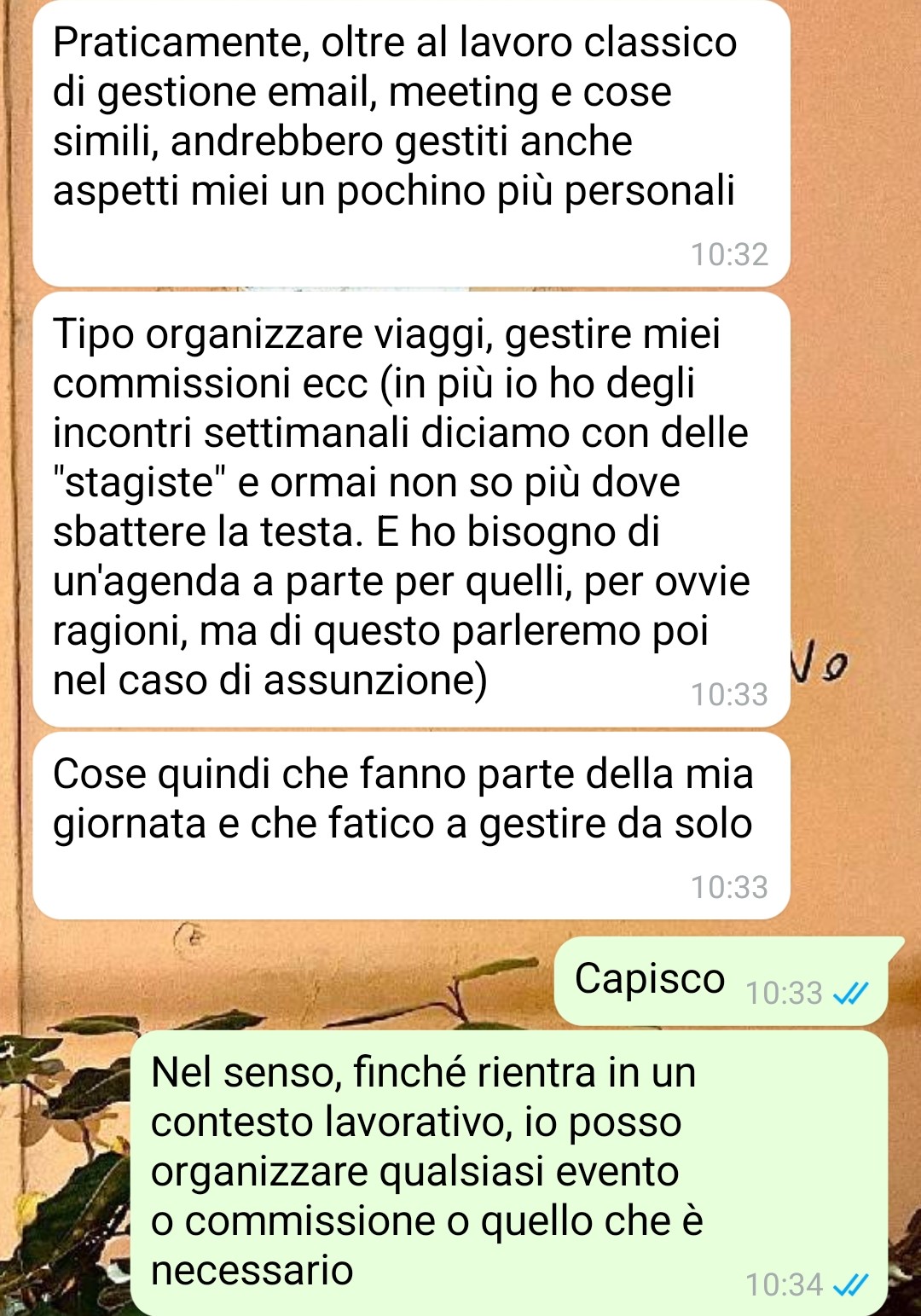This screenshot has height=1316, width=921.
Task: Tap the pointed tail of the Capisco bubble
Action: tap(894, 945)
